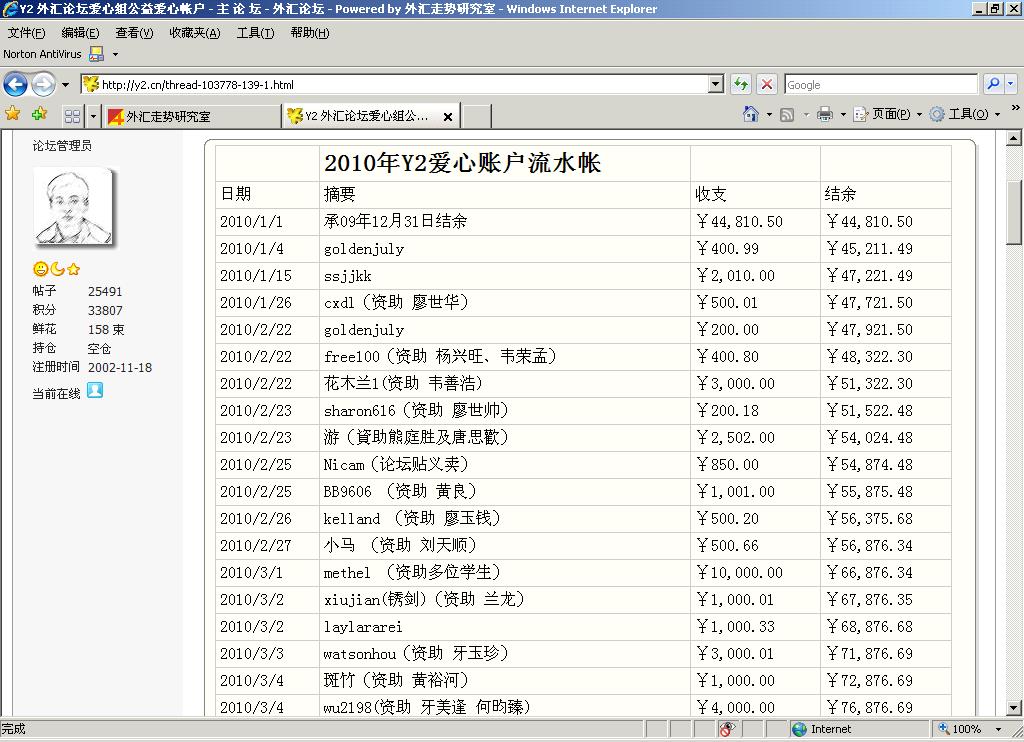
Task: Open the Print options dropdown arrow
Action: (x=843, y=115)
